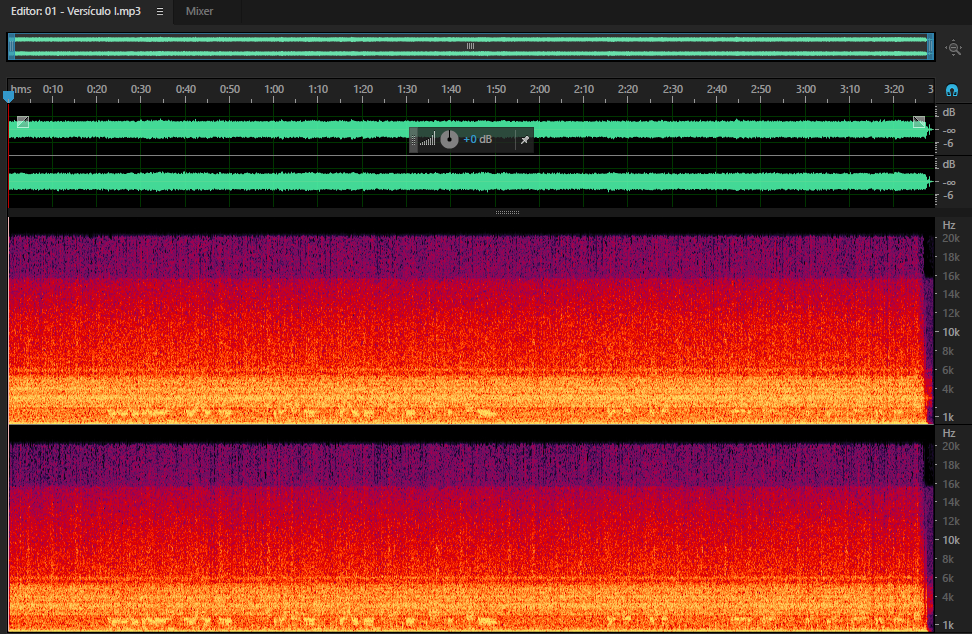Click the overview navigator's right edge handle

click(930, 46)
